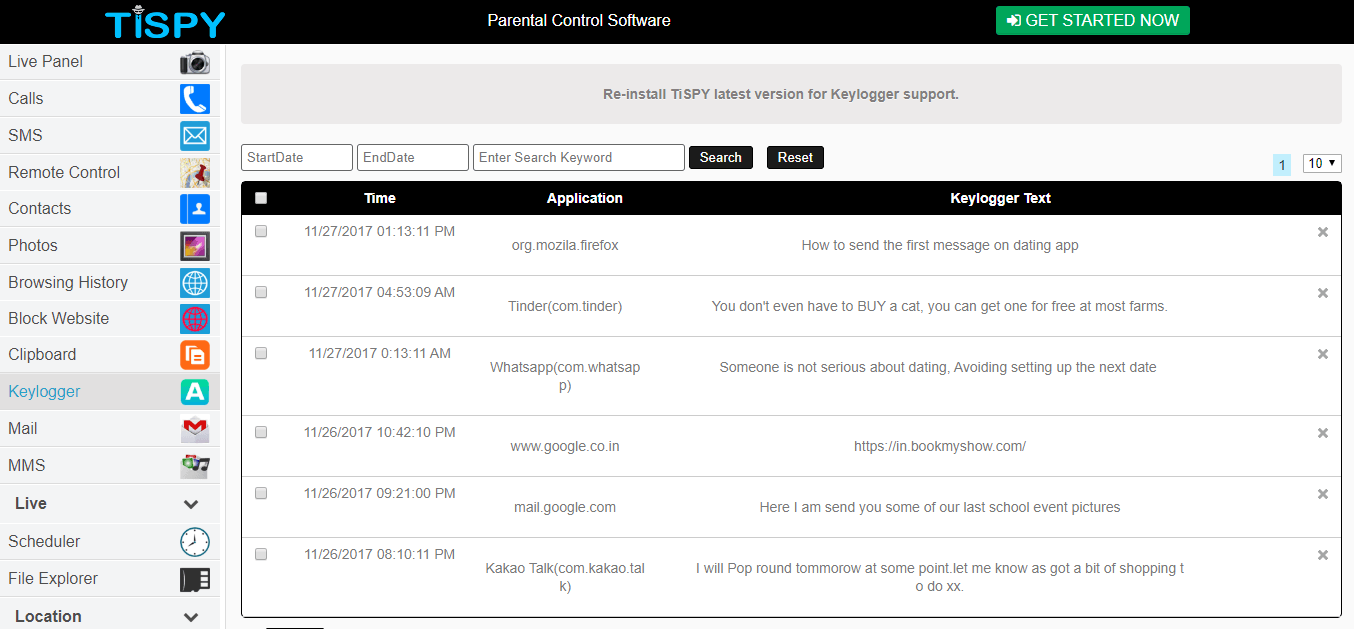Click the File Explorer SD card icon
Screen dimensions: 1354x629
[x=195, y=579]
